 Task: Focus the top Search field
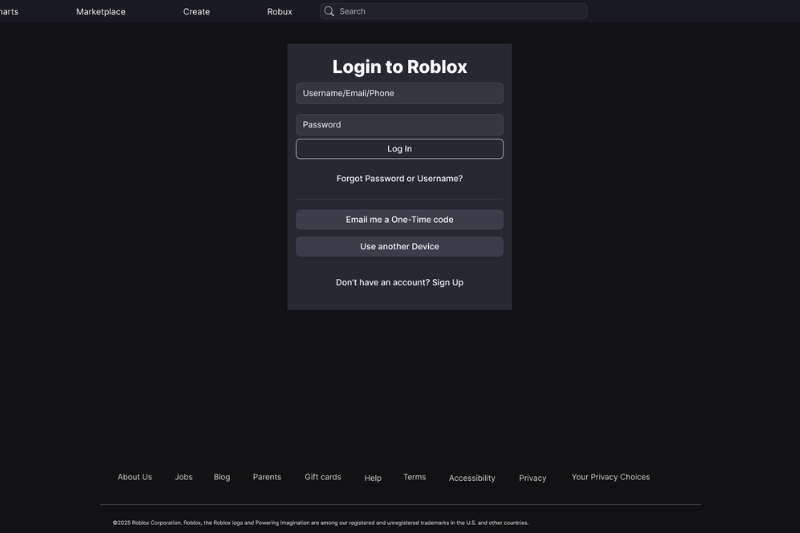point(453,11)
